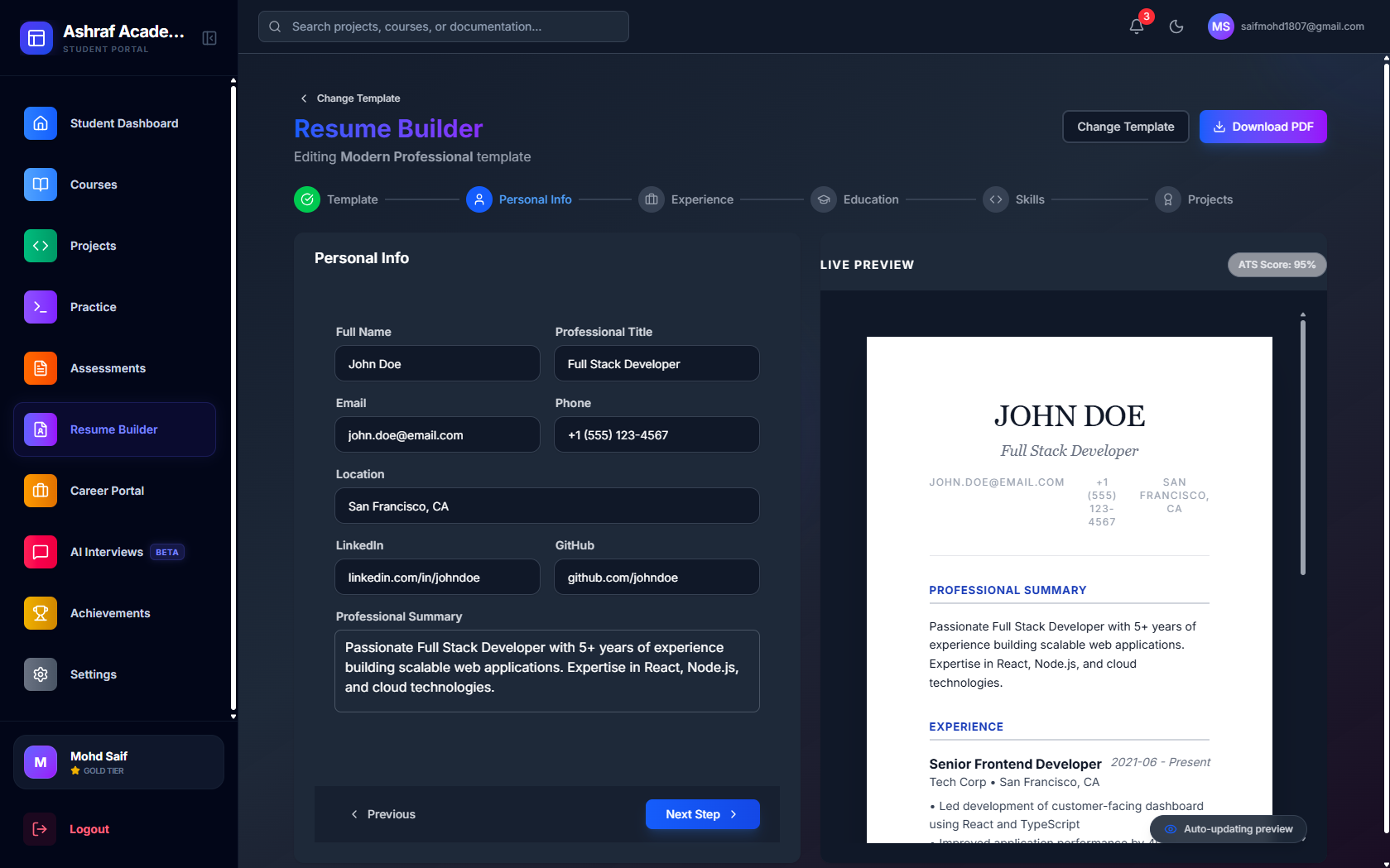Select Career Portal menu item
The width and height of the screenshot is (1390, 868).
[114, 491]
